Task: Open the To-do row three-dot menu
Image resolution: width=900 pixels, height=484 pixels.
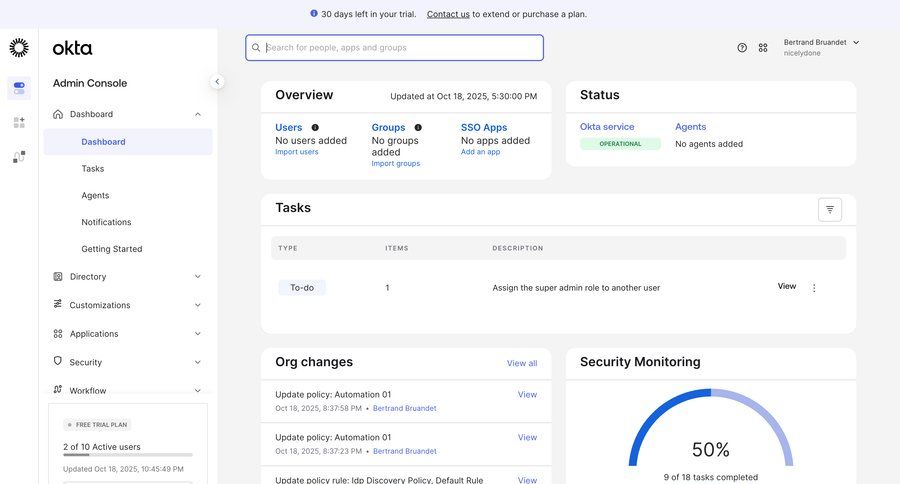Action: coord(814,288)
